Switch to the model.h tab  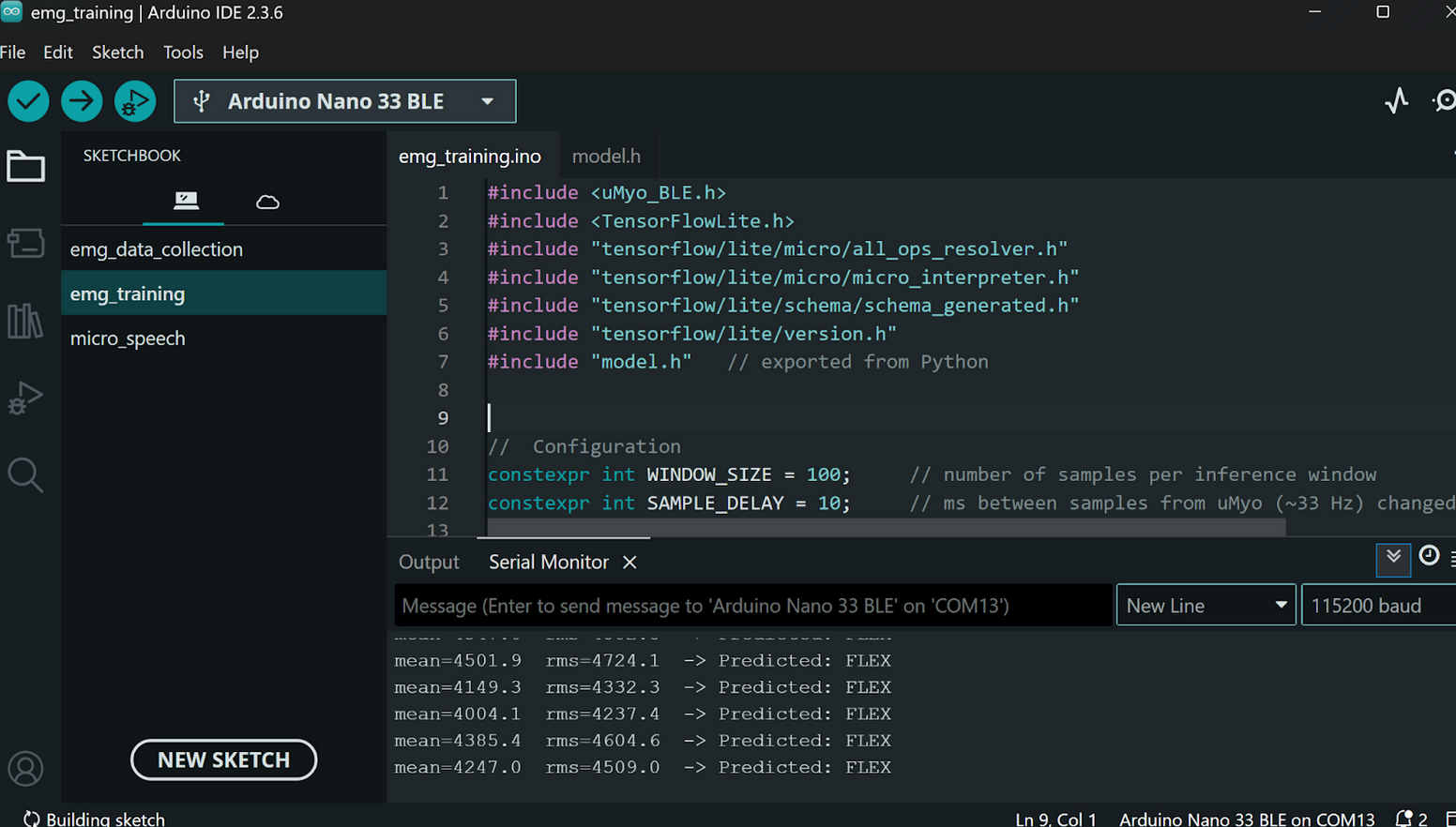click(606, 156)
